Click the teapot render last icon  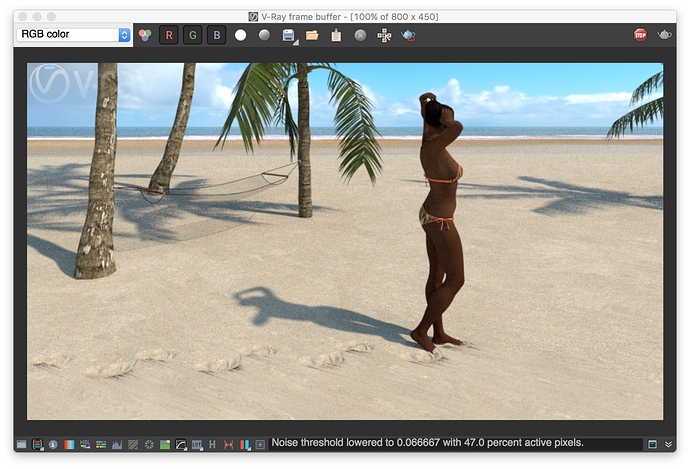point(408,35)
